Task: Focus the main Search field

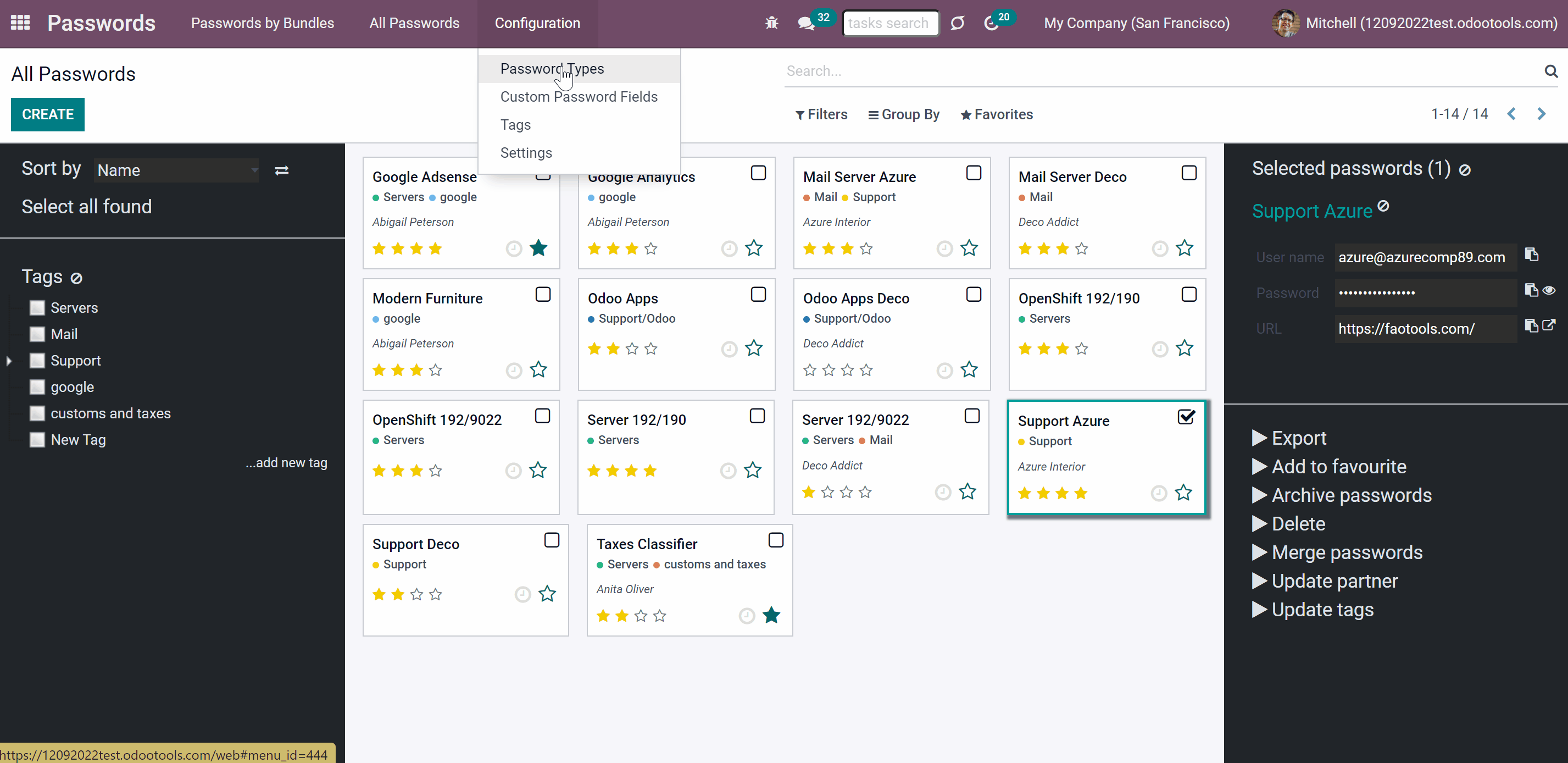Action: pyautogui.click(x=1161, y=71)
